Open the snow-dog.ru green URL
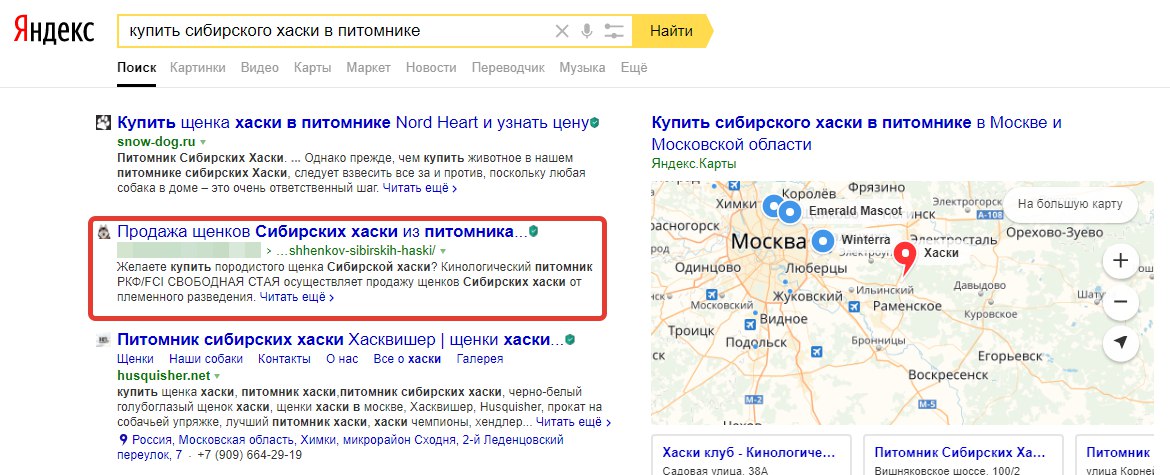 click(156, 141)
